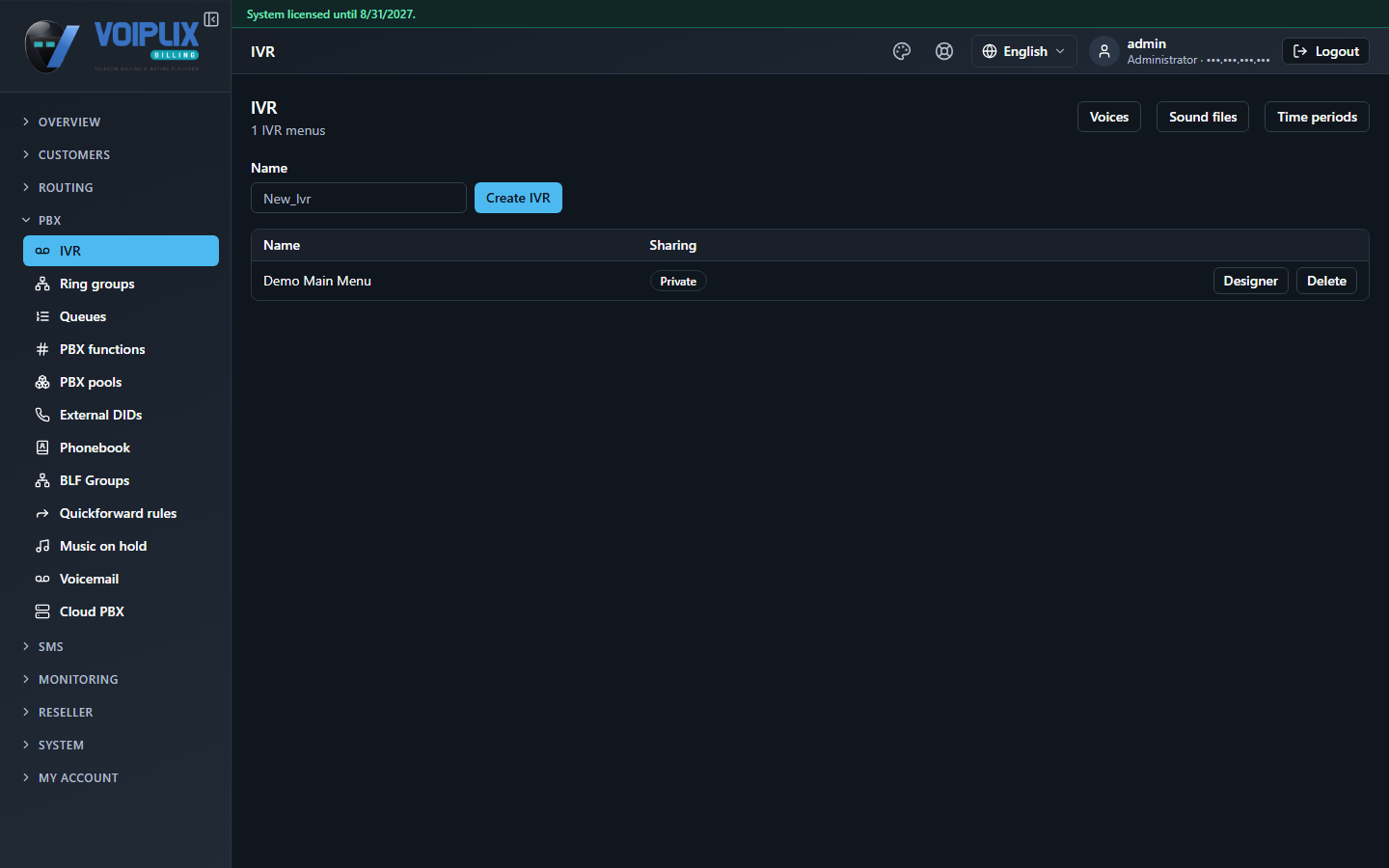The height and width of the screenshot is (868, 1389).
Task: Collapse the sidebar with the panel icon
Action: [x=211, y=19]
